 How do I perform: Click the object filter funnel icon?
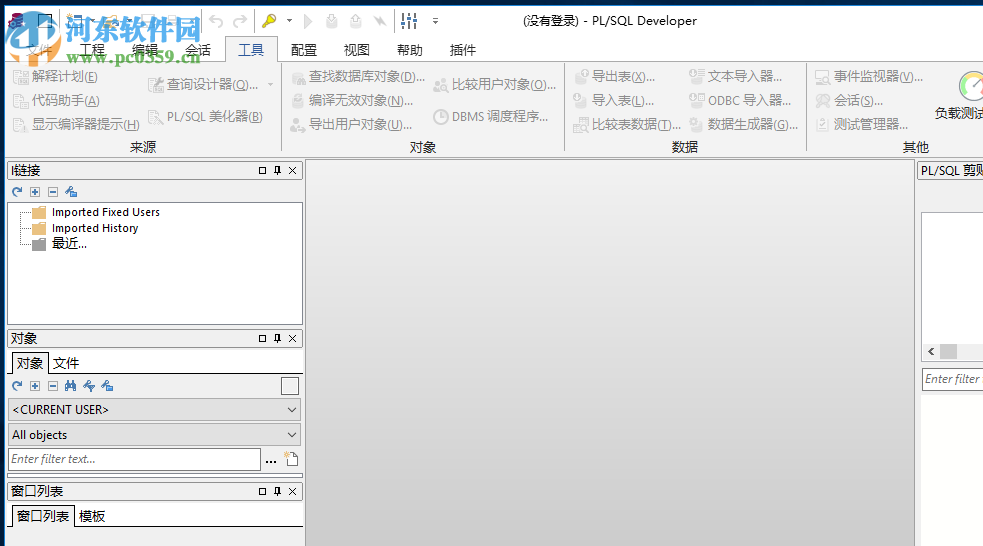coord(88,386)
